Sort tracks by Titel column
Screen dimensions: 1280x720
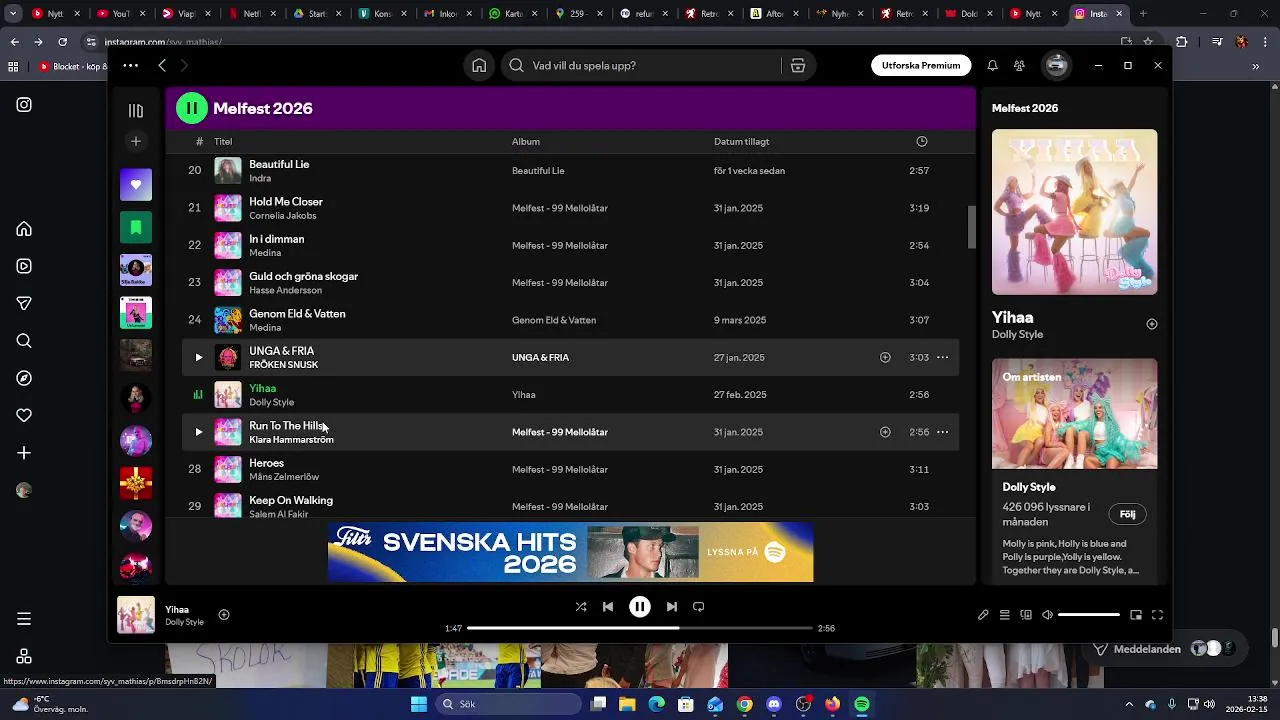pos(223,141)
